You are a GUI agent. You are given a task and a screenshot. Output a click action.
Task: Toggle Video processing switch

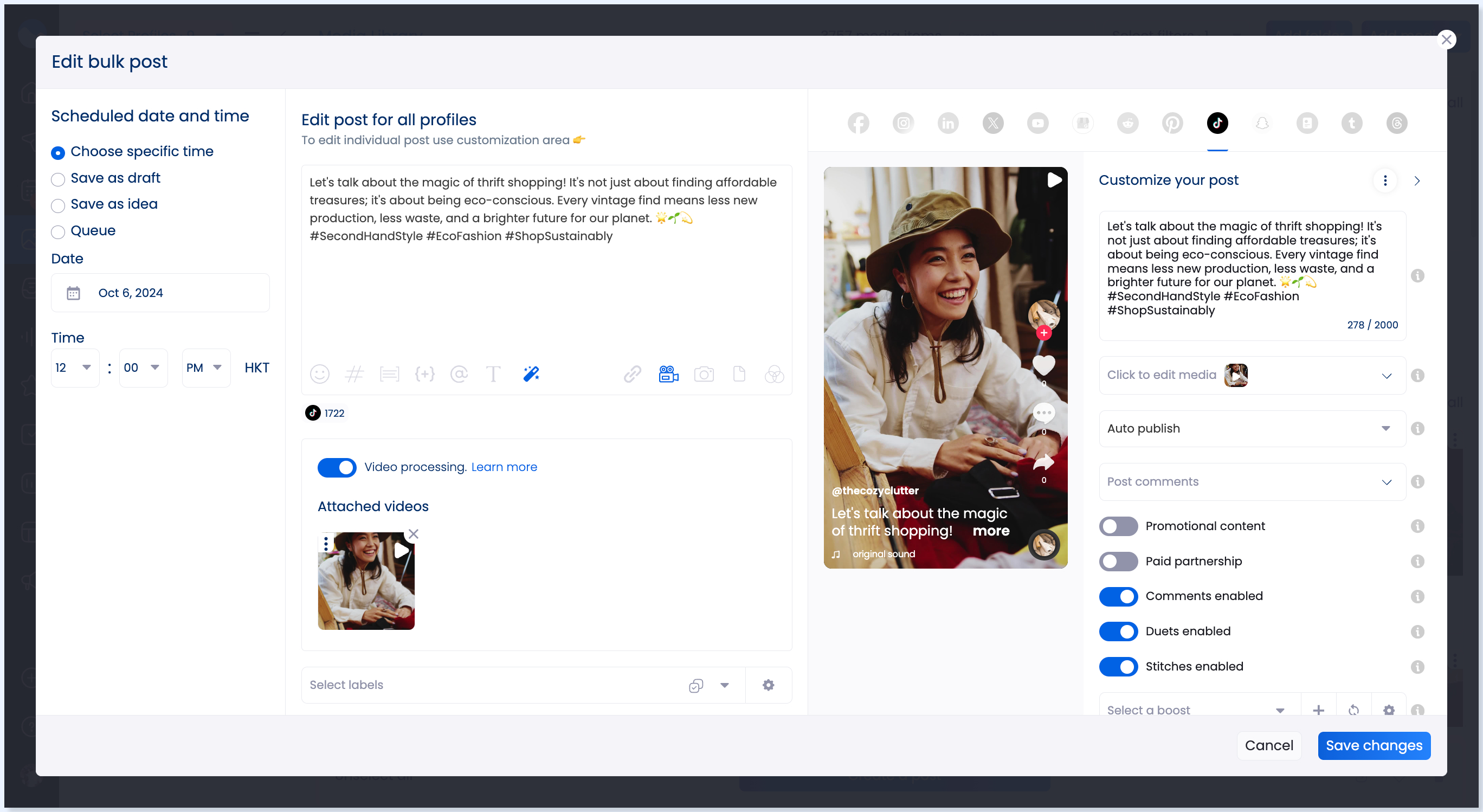pos(337,467)
